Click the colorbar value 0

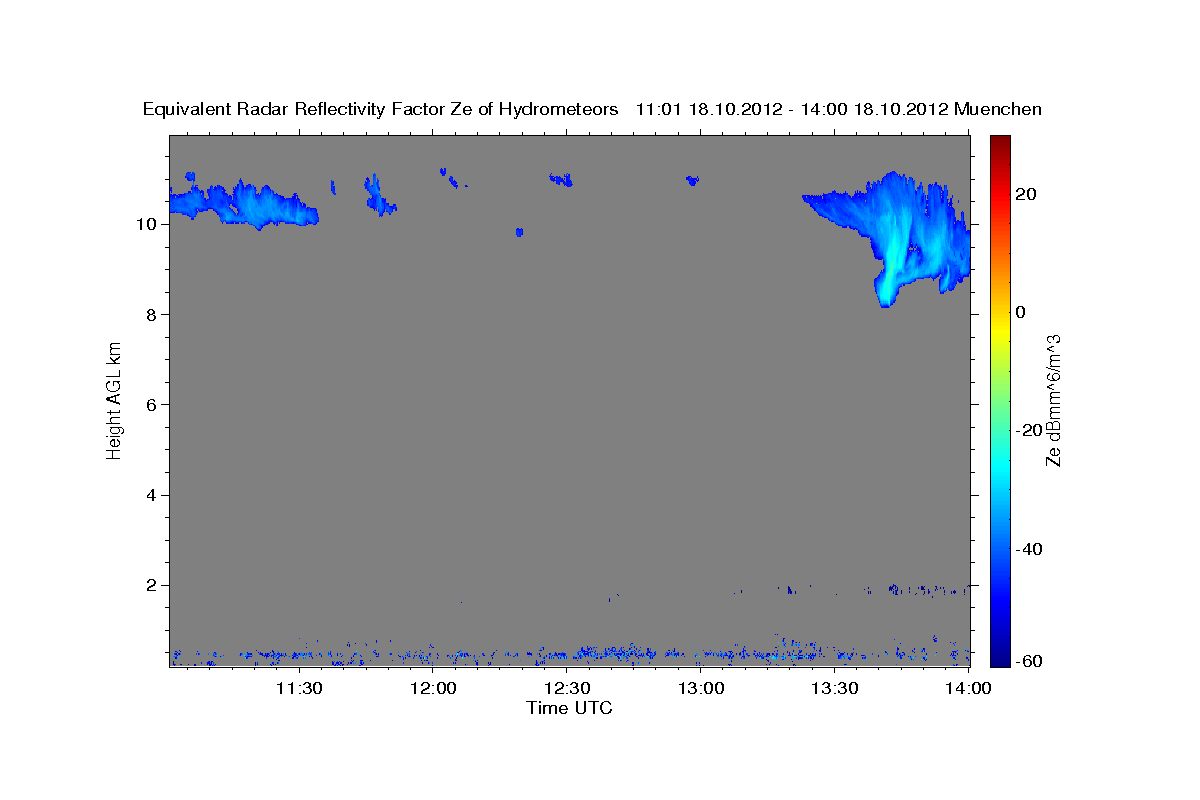tap(1020, 312)
